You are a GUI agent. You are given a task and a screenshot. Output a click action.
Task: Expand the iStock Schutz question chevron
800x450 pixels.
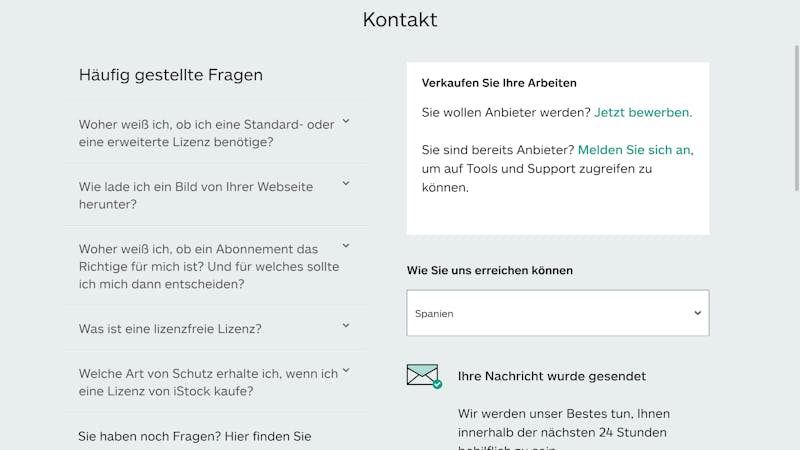point(346,370)
